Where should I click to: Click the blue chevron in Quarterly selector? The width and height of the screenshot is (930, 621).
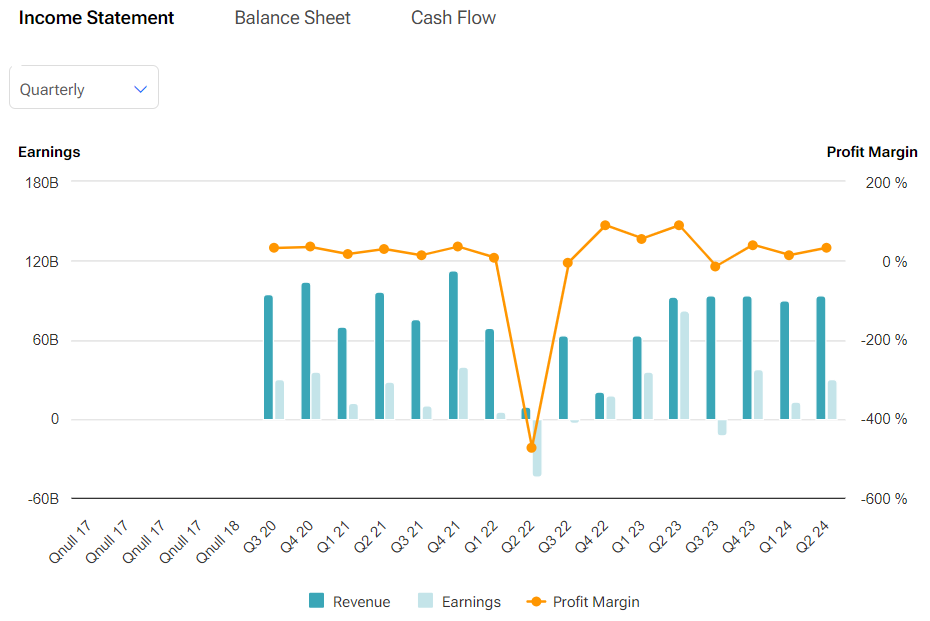[141, 90]
